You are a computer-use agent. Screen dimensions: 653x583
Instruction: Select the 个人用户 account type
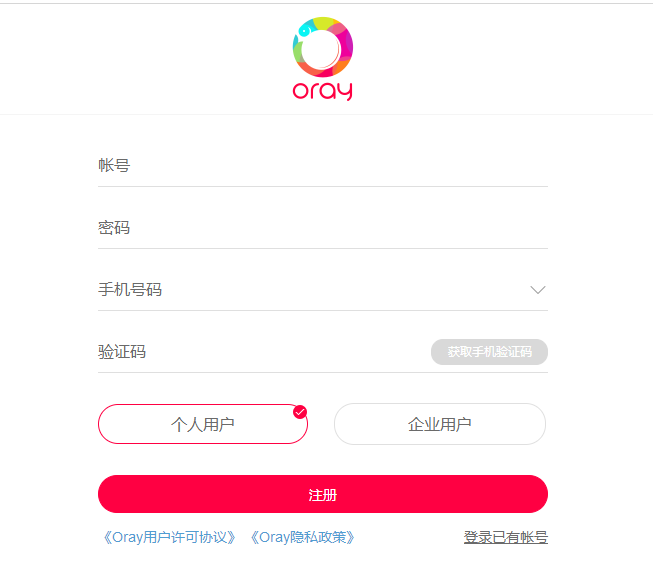pos(202,424)
